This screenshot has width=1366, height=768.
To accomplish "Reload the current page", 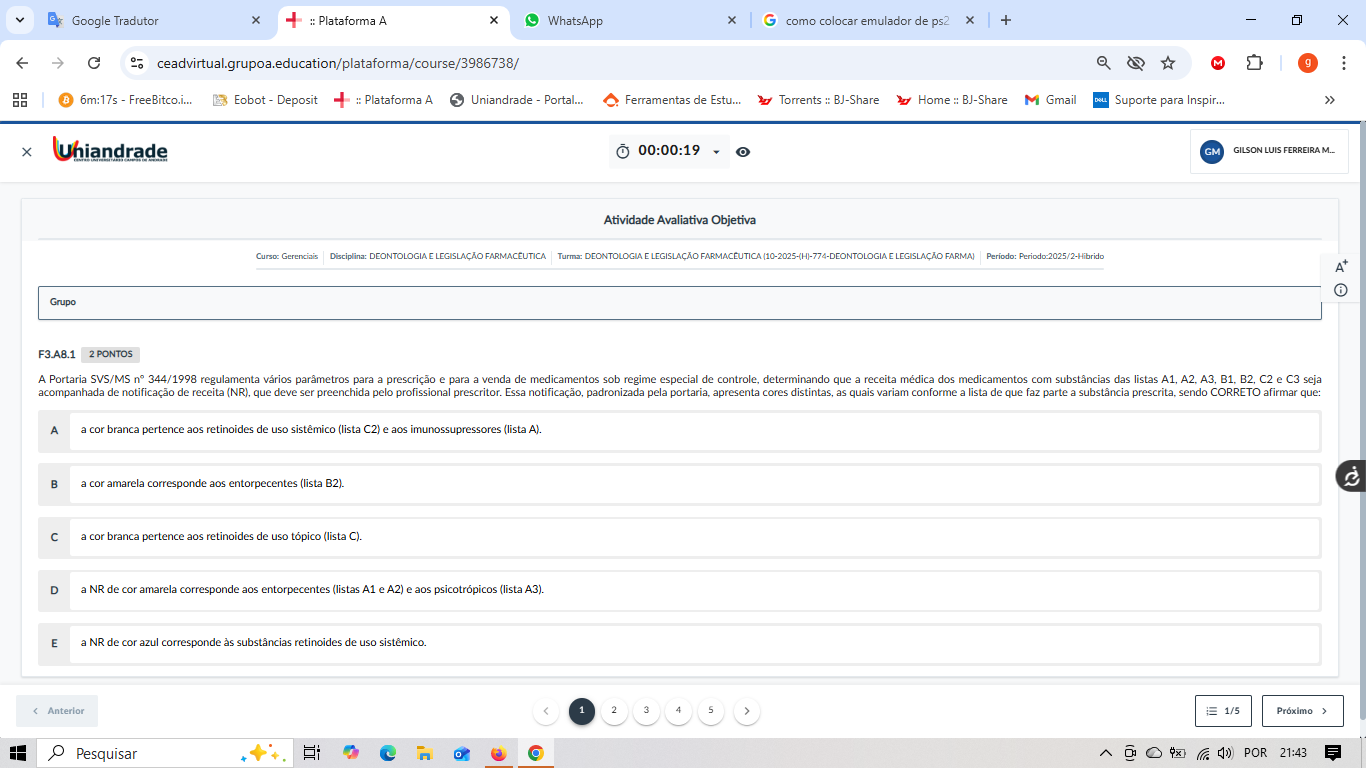I will 94,63.
